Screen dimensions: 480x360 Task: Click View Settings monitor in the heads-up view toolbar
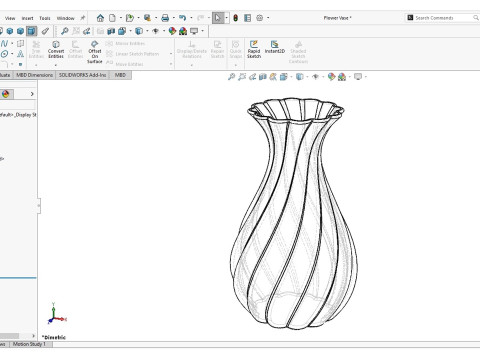pos(358,77)
